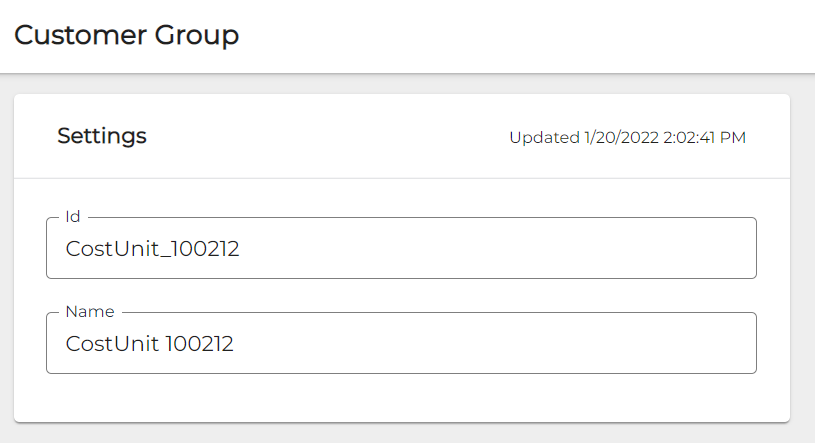Image resolution: width=815 pixels, height=443 pixels.
Task: Click card whitespace below the Name field
Action: click(x=402, y=397)
